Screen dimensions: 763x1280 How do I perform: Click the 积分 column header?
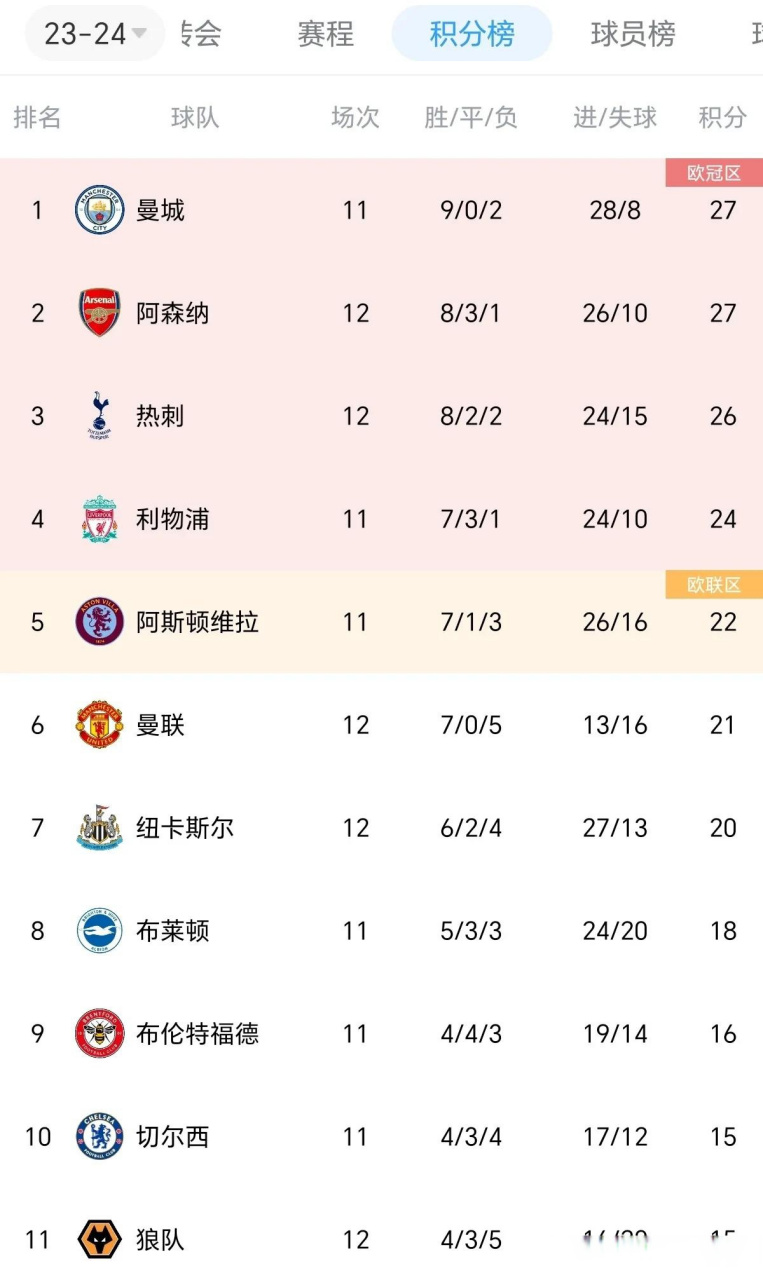722,118
